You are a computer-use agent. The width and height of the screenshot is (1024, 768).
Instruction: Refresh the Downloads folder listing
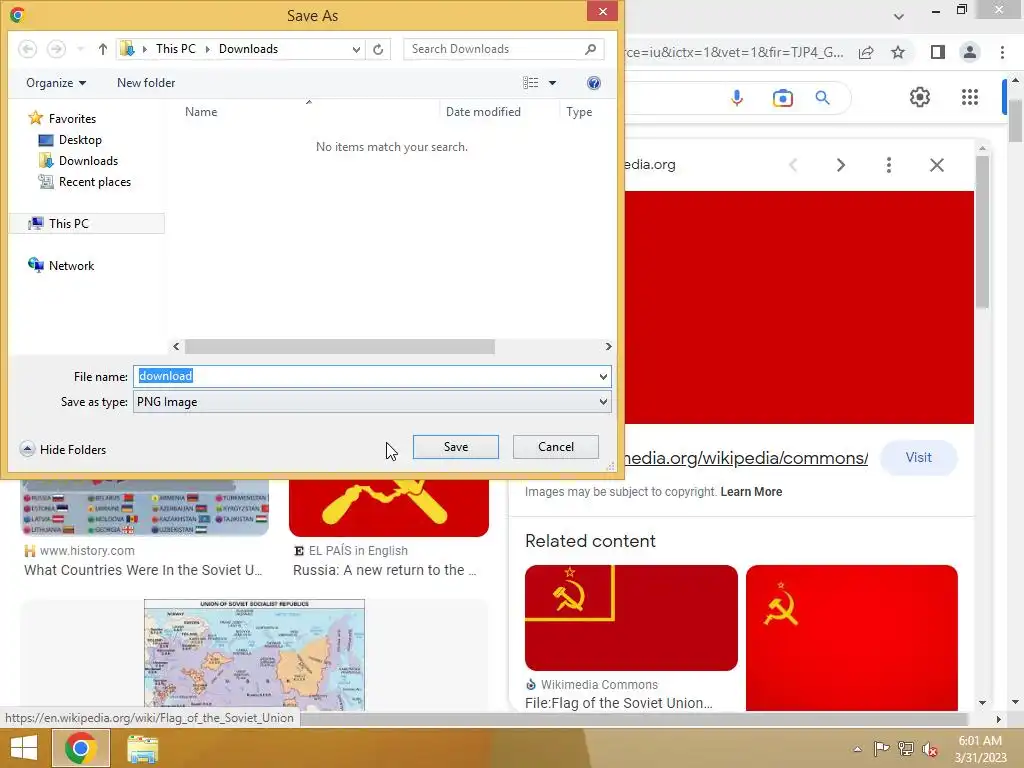pos(378,49)
